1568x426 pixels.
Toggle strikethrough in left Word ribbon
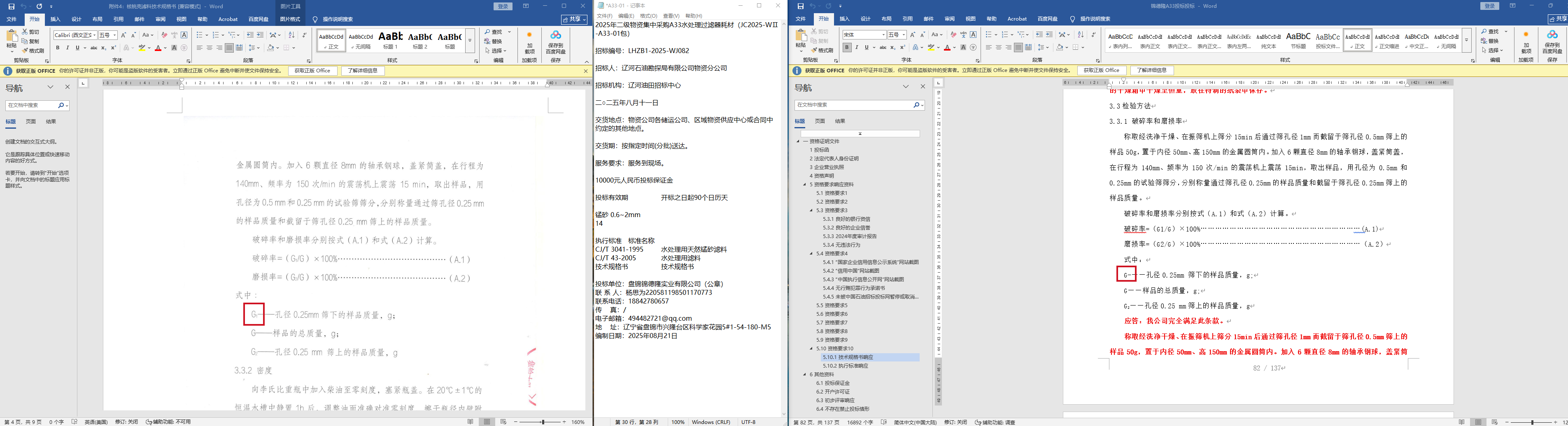94,47
